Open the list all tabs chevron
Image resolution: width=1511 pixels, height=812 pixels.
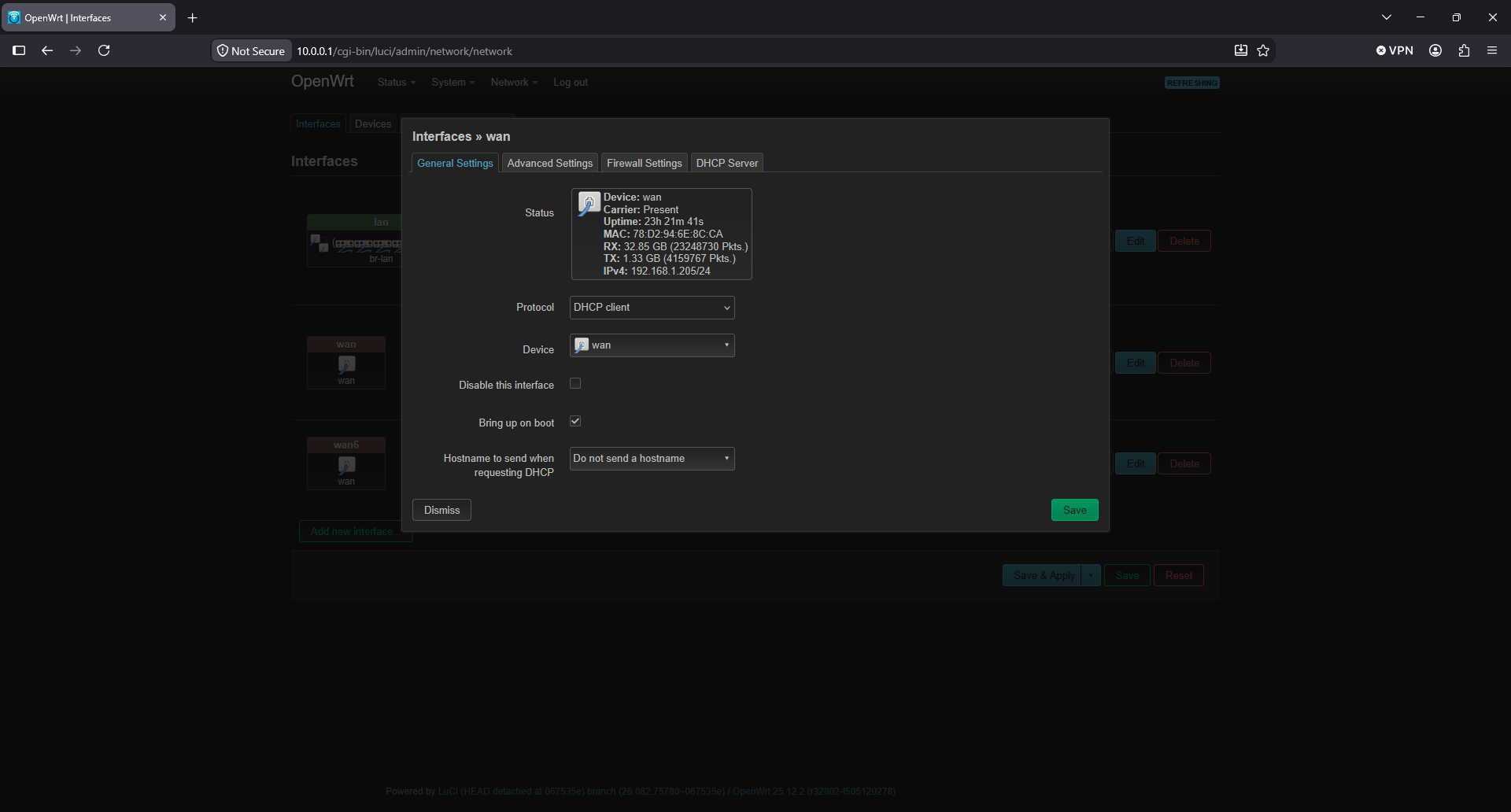[x=1387, y=17]
